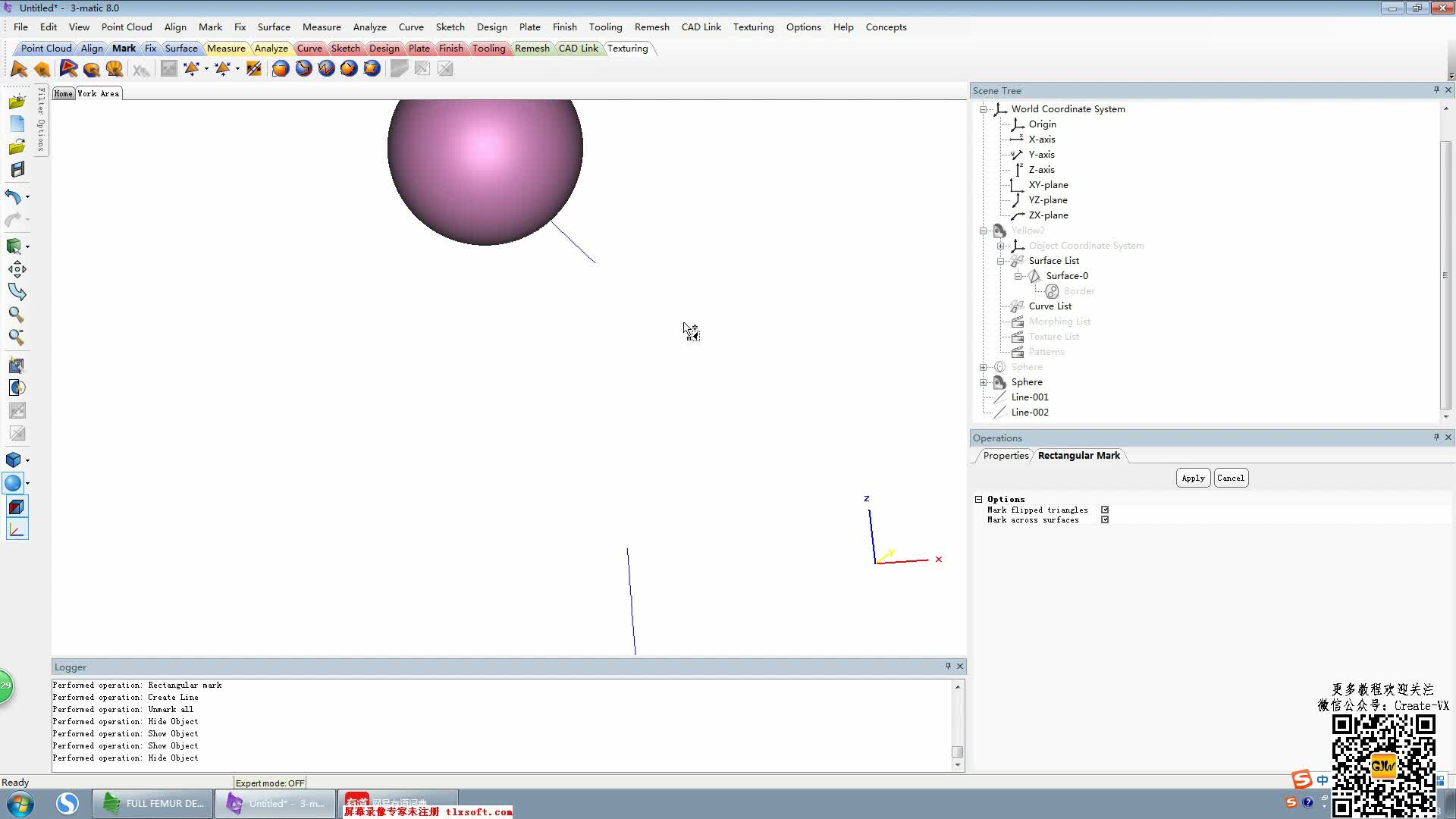This screenshot has height=819, width=1456.
Task: Click the Save project floppy icon
Action: pyautogui.click(x=17, y=170)
